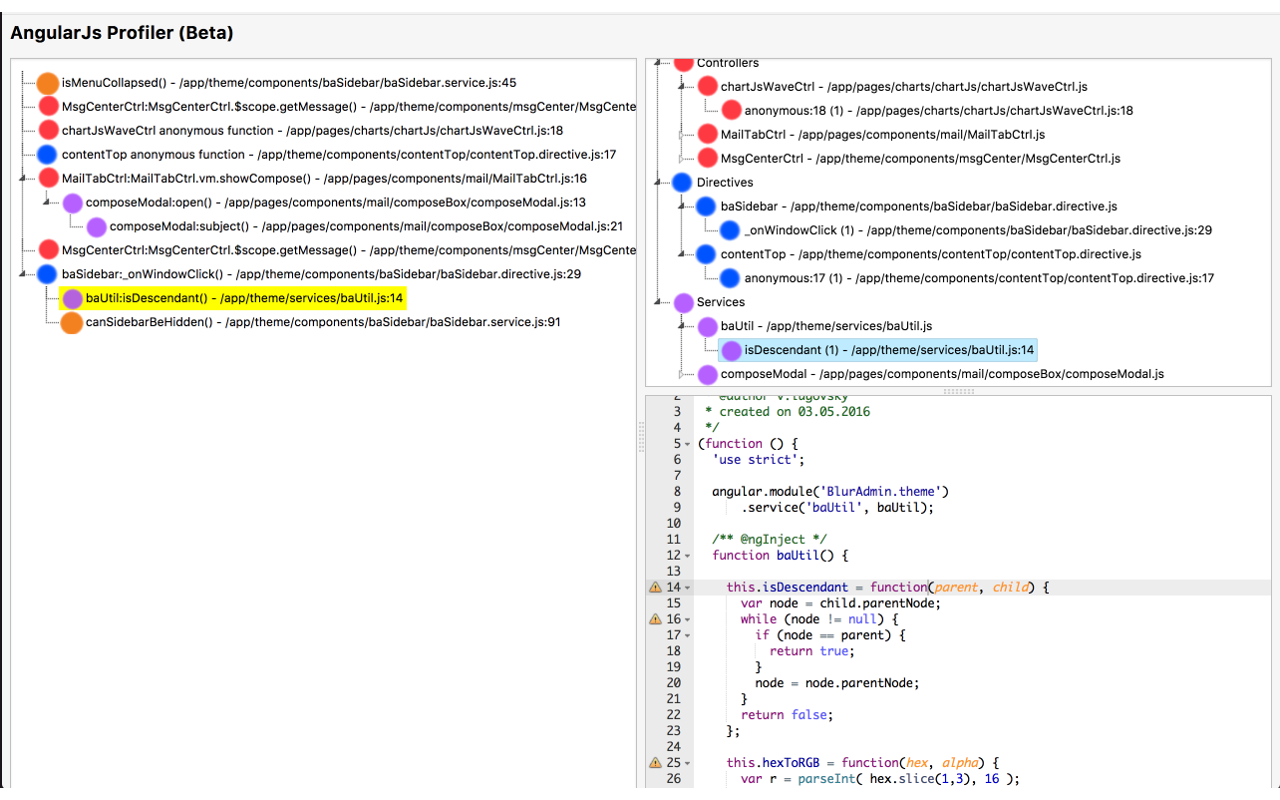1280x800 pixels.
Task: Click the red circle icon next to the Controllers group
Action: click(683, 62)
